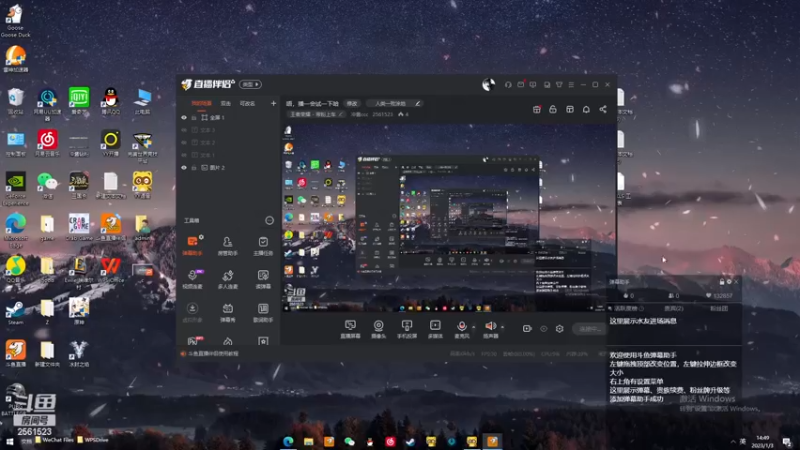Select the 全屏 1 source row
The height and width of the screenshot is (450, 800).
(229, 117)
